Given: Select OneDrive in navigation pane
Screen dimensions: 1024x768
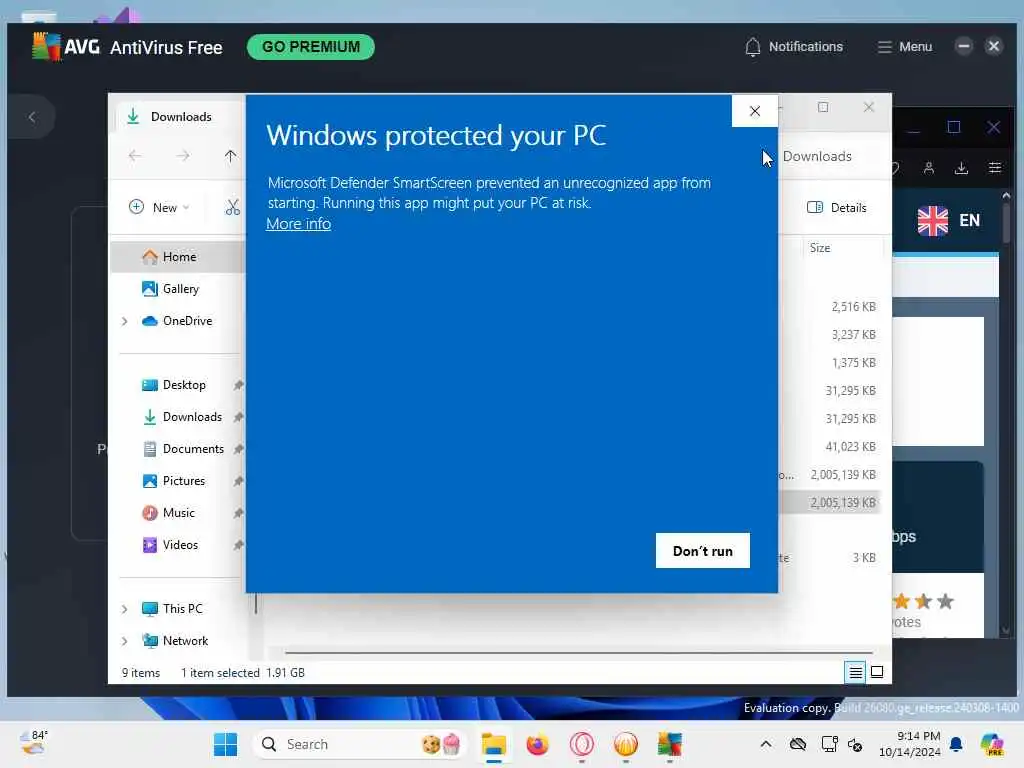Looking at the screenshot, I should click(187, 321).
